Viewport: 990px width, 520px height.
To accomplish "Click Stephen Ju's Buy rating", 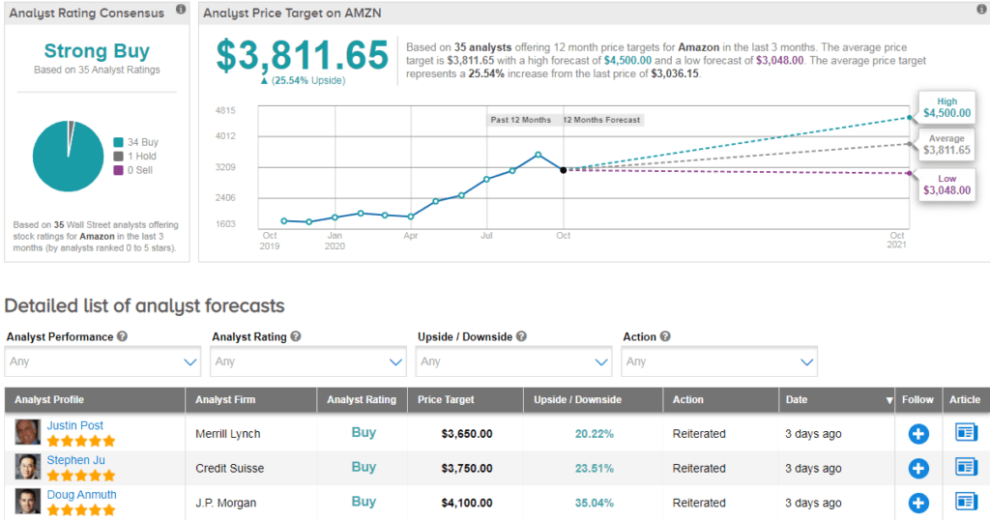I will (x=364, y=467).
